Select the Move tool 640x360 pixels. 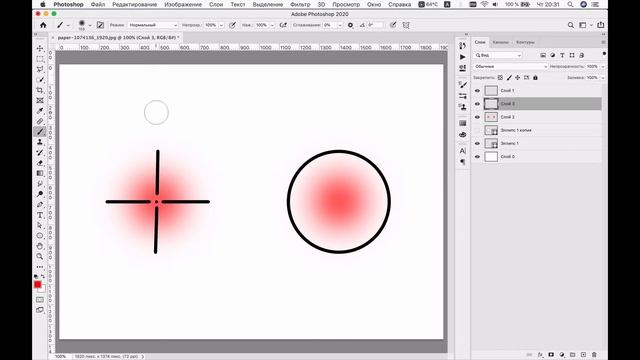(x=40, y=49)
